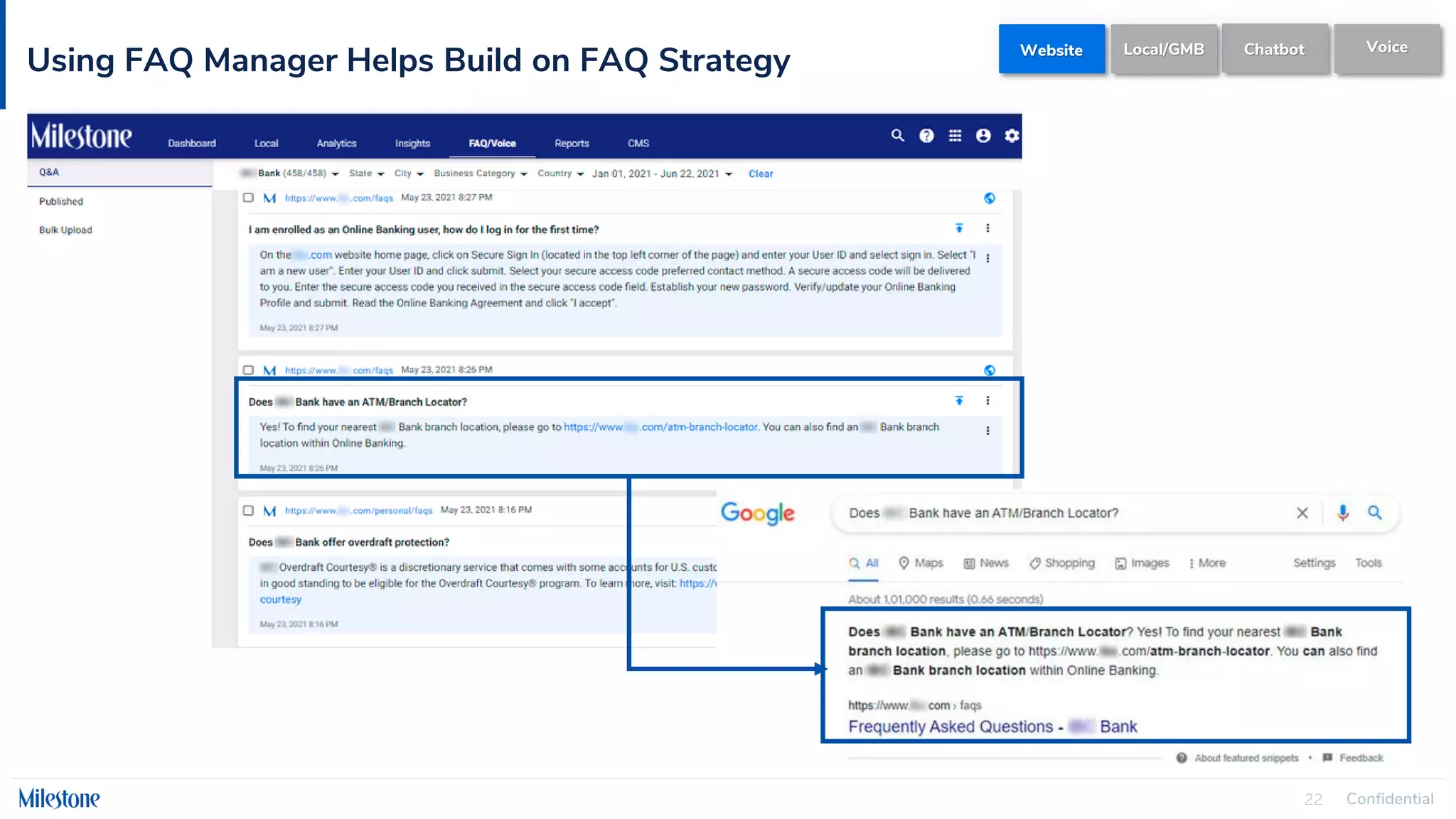Open Google search Settings

(1314, 563)
